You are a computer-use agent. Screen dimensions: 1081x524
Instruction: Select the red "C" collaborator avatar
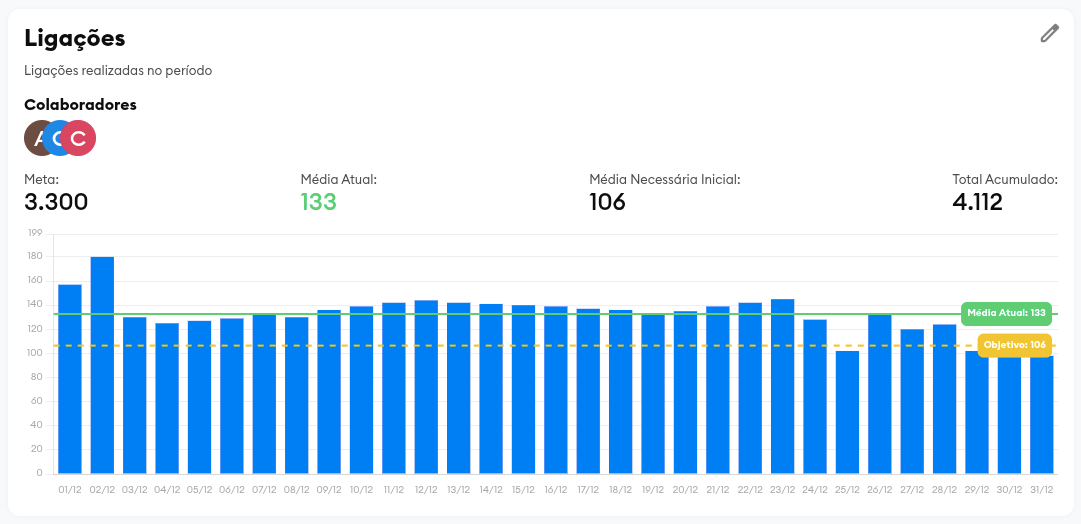tap(78, 138)
